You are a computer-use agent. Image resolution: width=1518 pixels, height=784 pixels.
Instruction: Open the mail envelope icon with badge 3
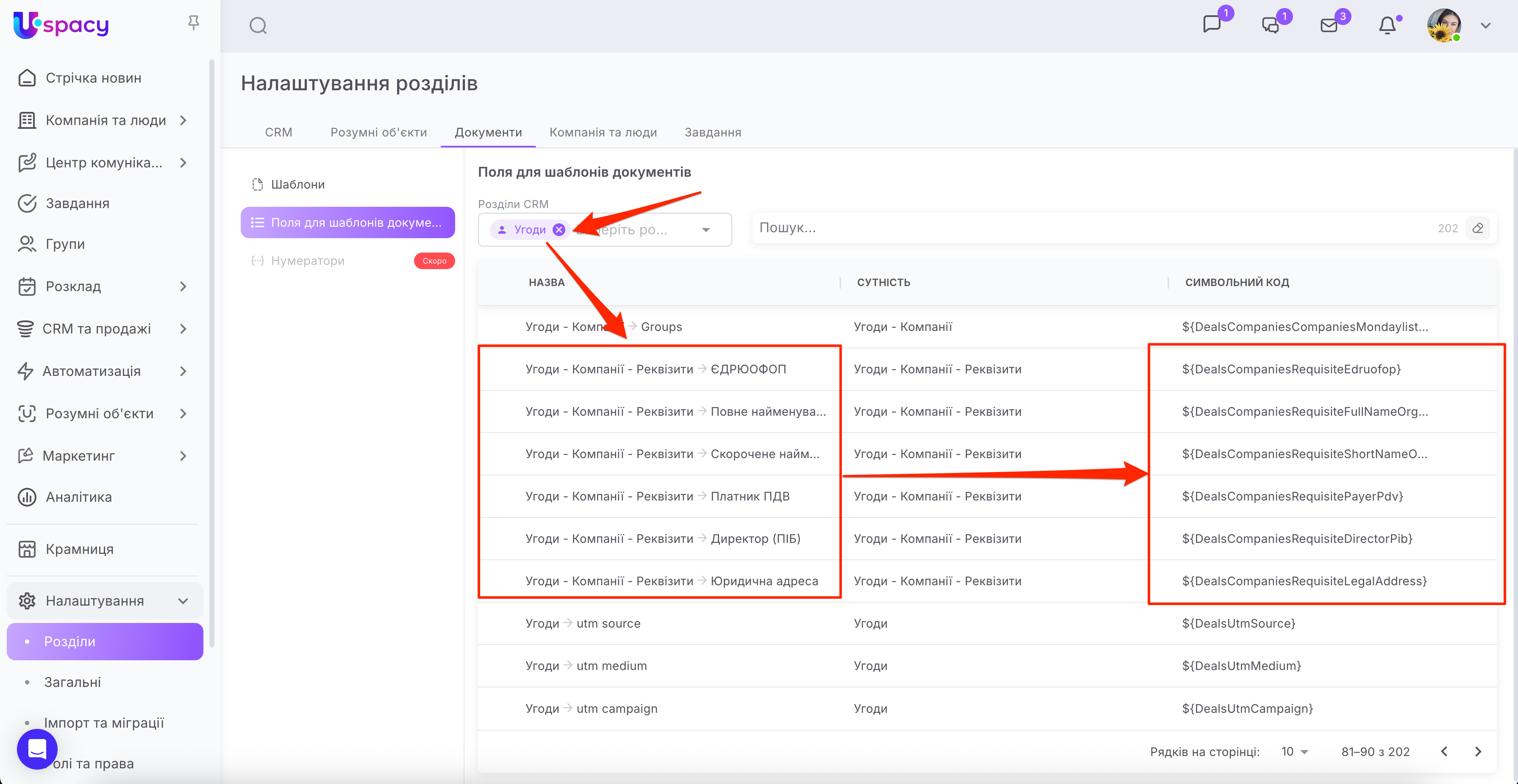(x=1329, y=25)
